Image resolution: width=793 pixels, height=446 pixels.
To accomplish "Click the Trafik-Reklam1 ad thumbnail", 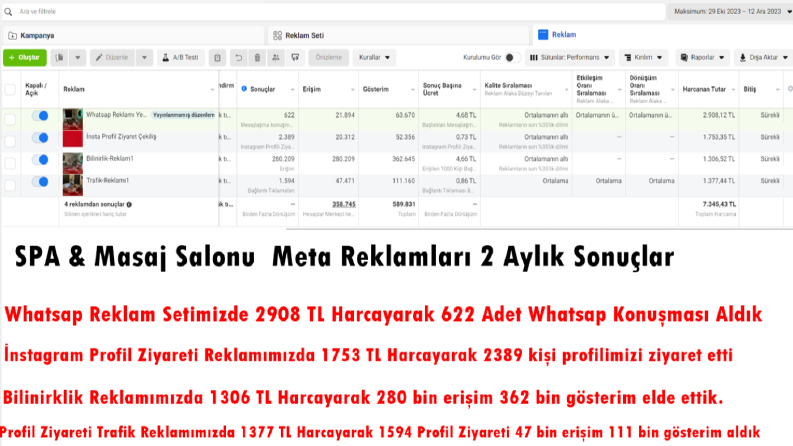I will (x=73, y=186).
